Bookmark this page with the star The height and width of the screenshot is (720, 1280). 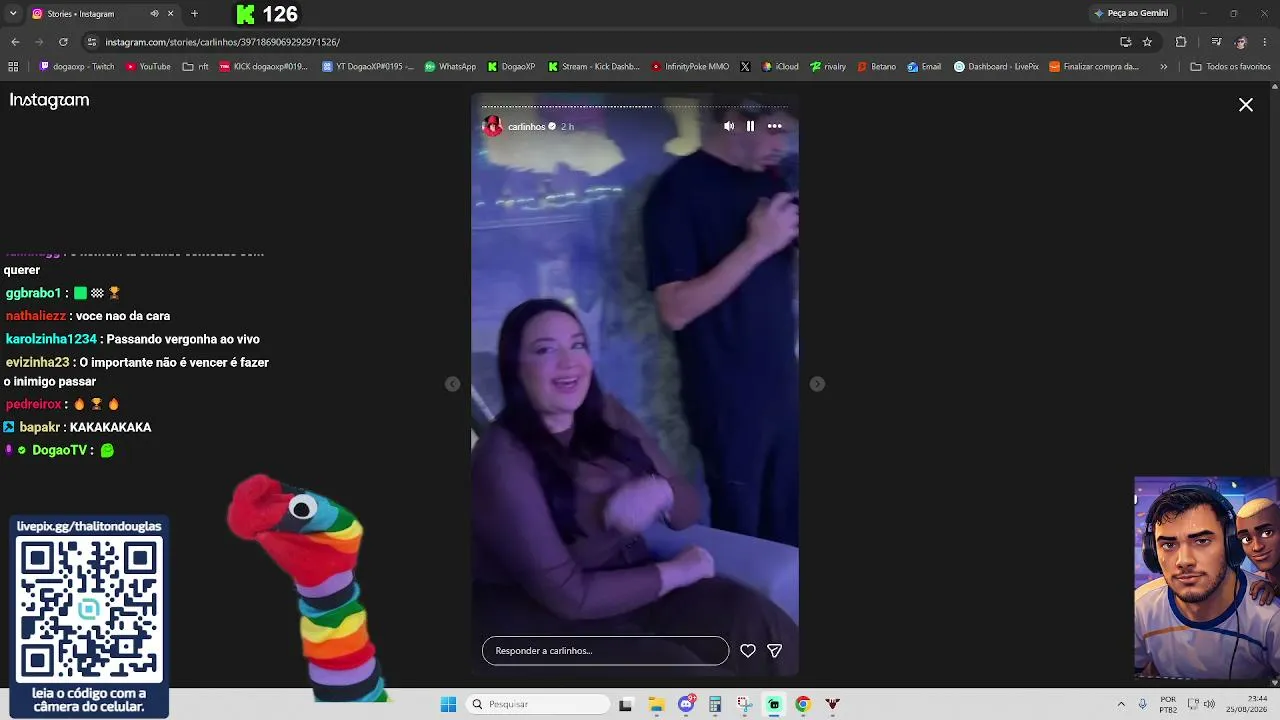tap(1147, 42)
